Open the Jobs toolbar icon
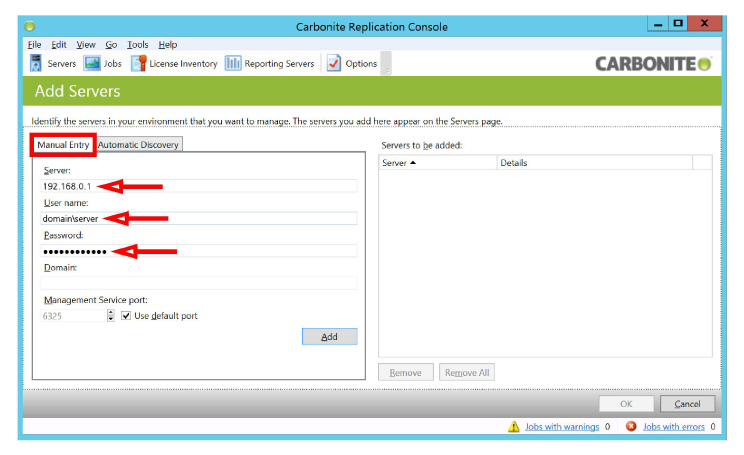This screenshot has width=744, height=455. (x=92, y=63)
